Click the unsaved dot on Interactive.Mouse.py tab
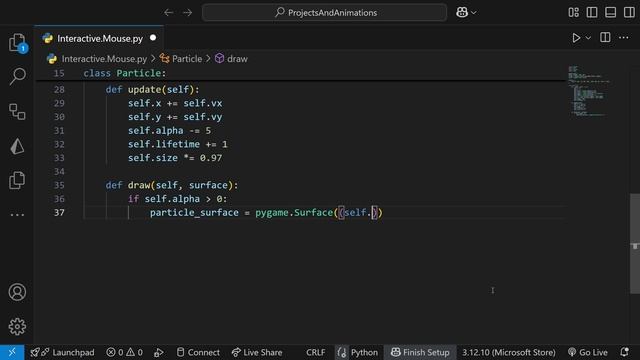This screenshot has width=640, height=360. coord(153,38)
